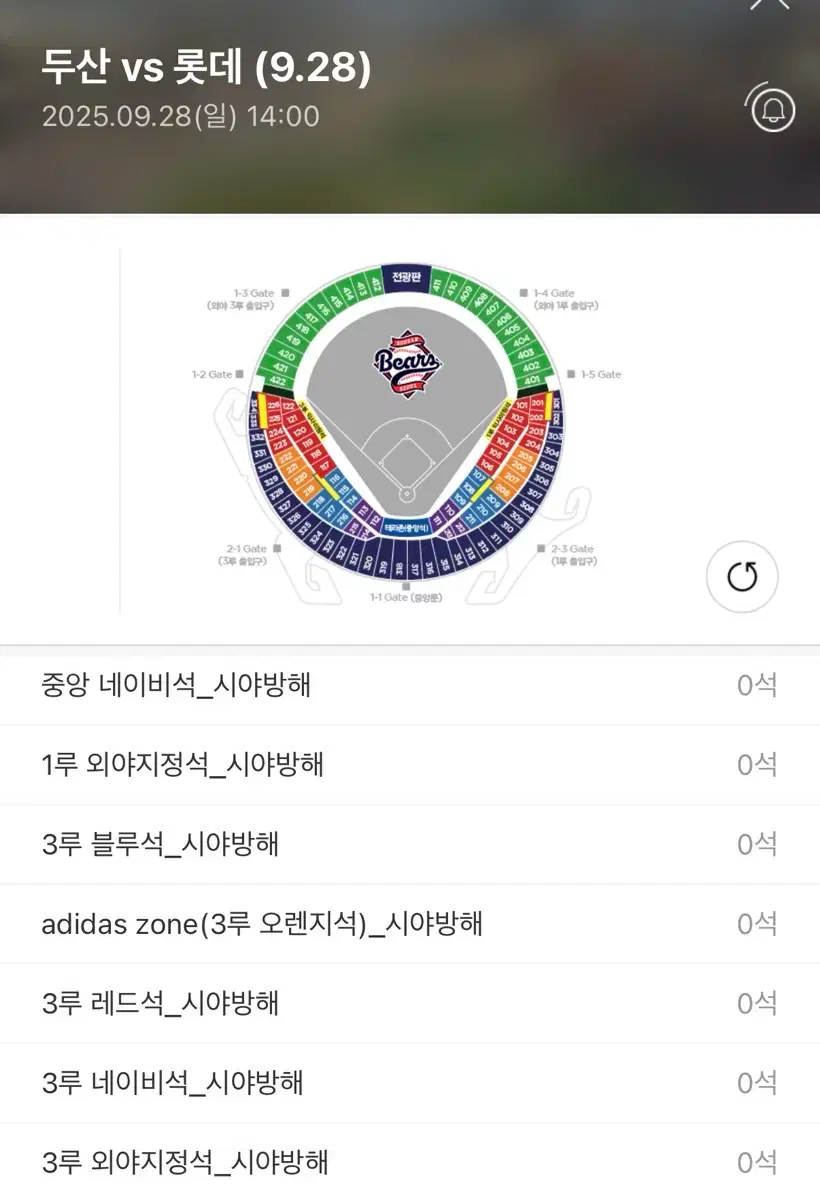
Task: Open 중앙 네이비석_시야방해 seat row
Action: coord(410,685)
